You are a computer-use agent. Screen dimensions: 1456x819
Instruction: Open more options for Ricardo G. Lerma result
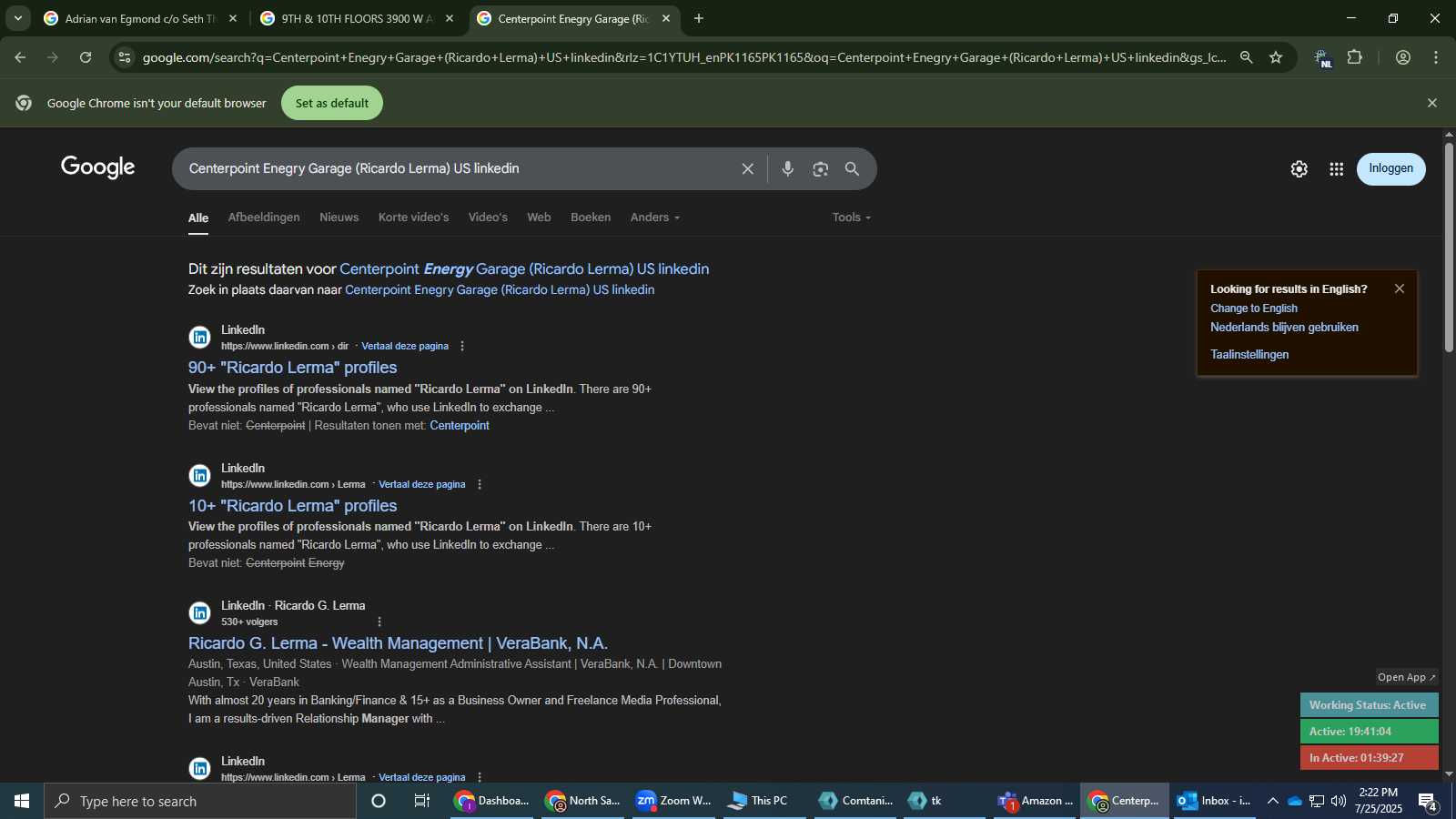[x=379, y=622]
